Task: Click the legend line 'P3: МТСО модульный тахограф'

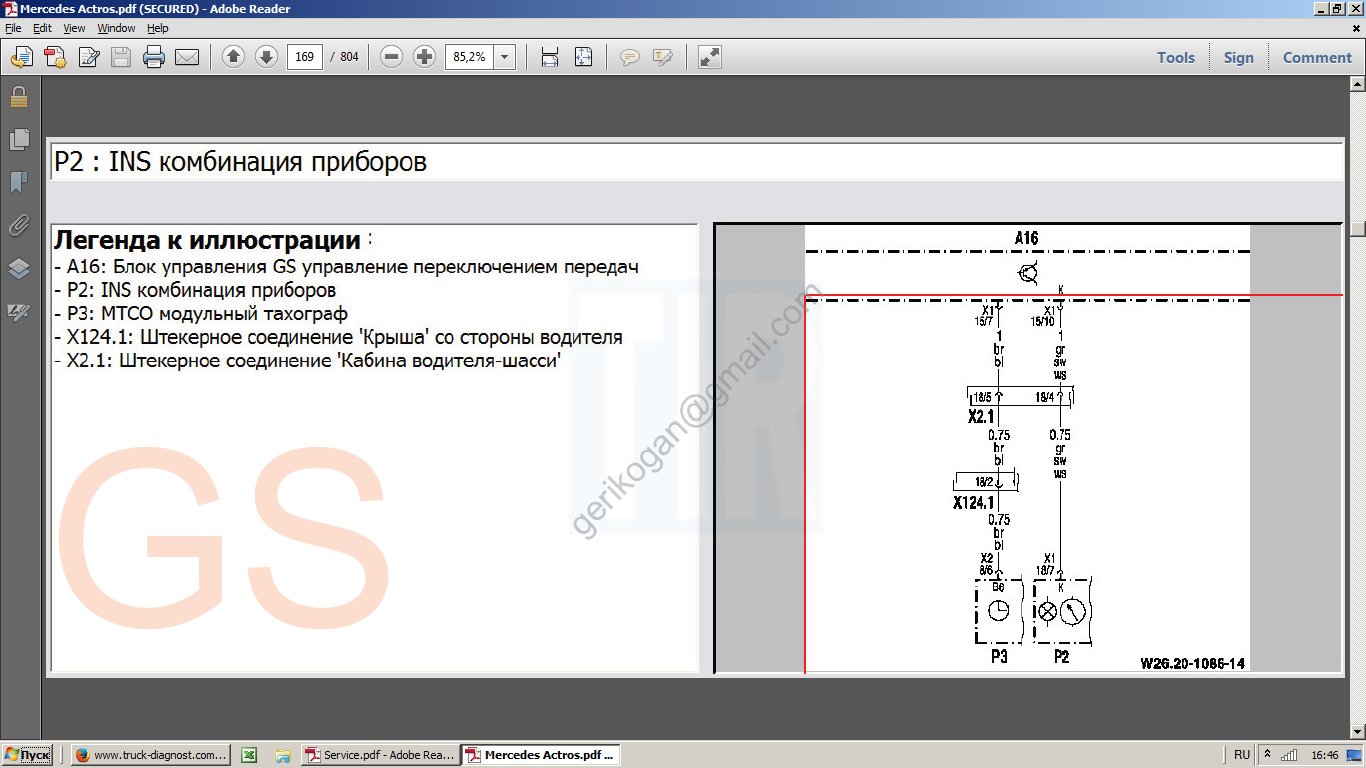Action: [201, 314]
